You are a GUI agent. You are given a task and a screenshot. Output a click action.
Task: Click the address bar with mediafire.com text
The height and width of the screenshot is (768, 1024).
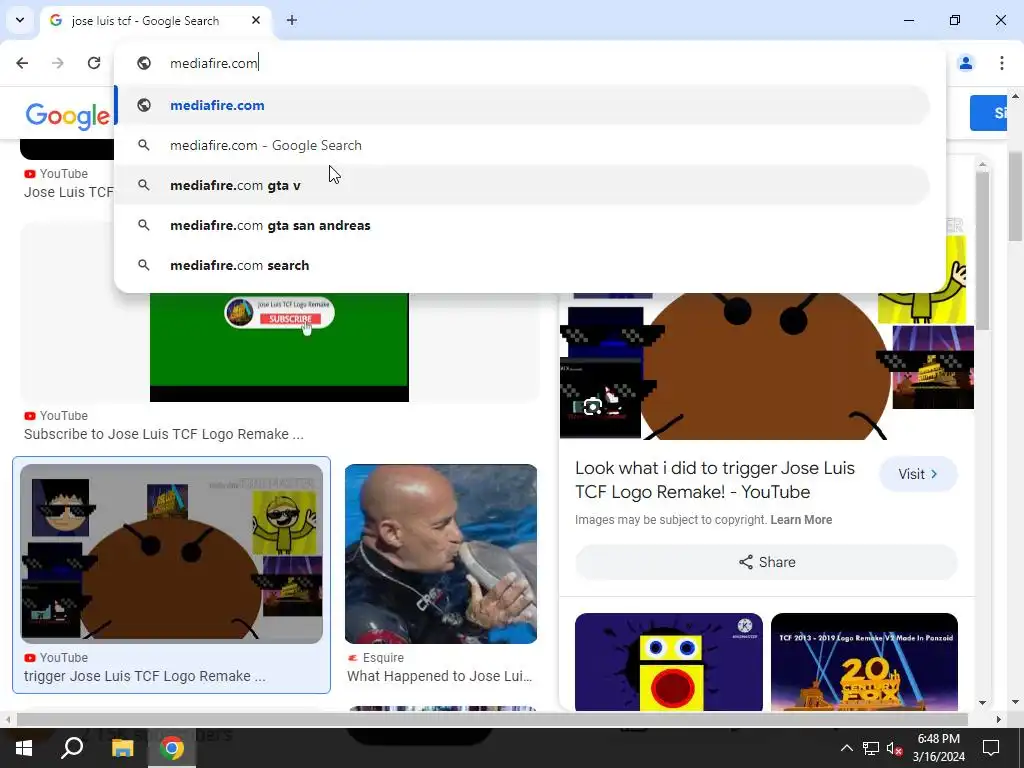click(530, 63)
